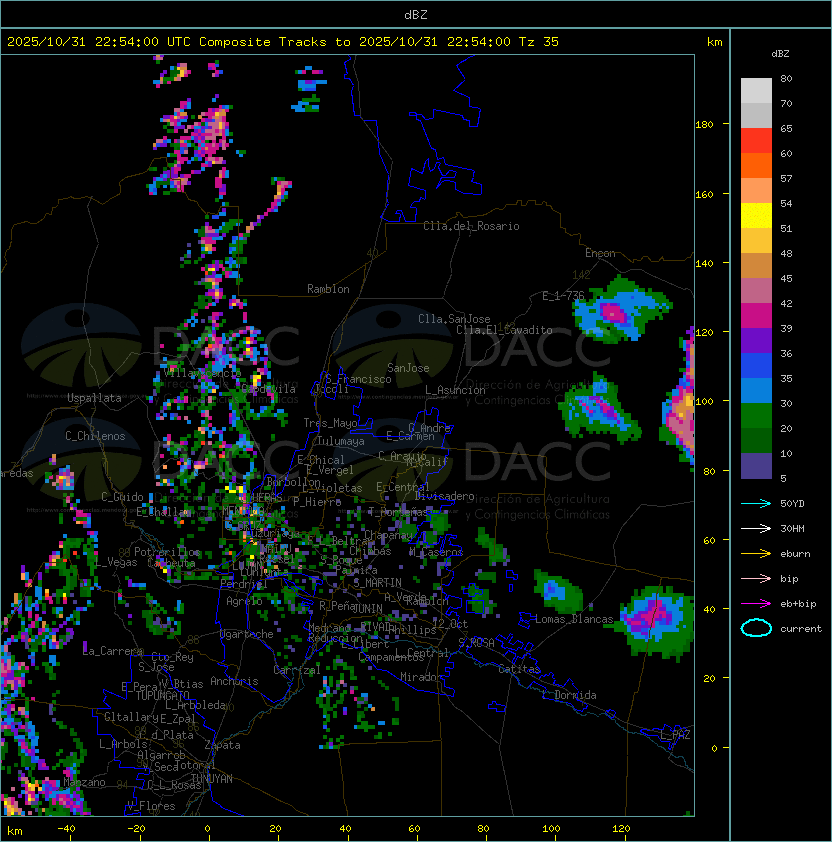The width and height of the screenshot is (832, 842).
Task: Pick the red 60-65 dBZ swatch
Action: tap(756, 141)
